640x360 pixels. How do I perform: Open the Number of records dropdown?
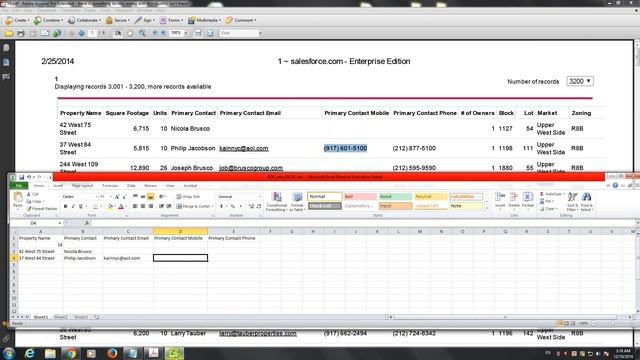580,81
